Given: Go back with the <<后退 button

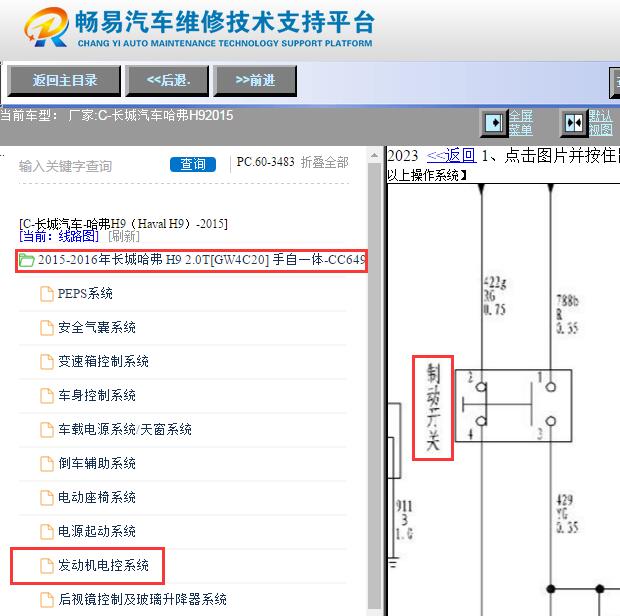Looking at the screenshot, I should (x=167, y=81).
